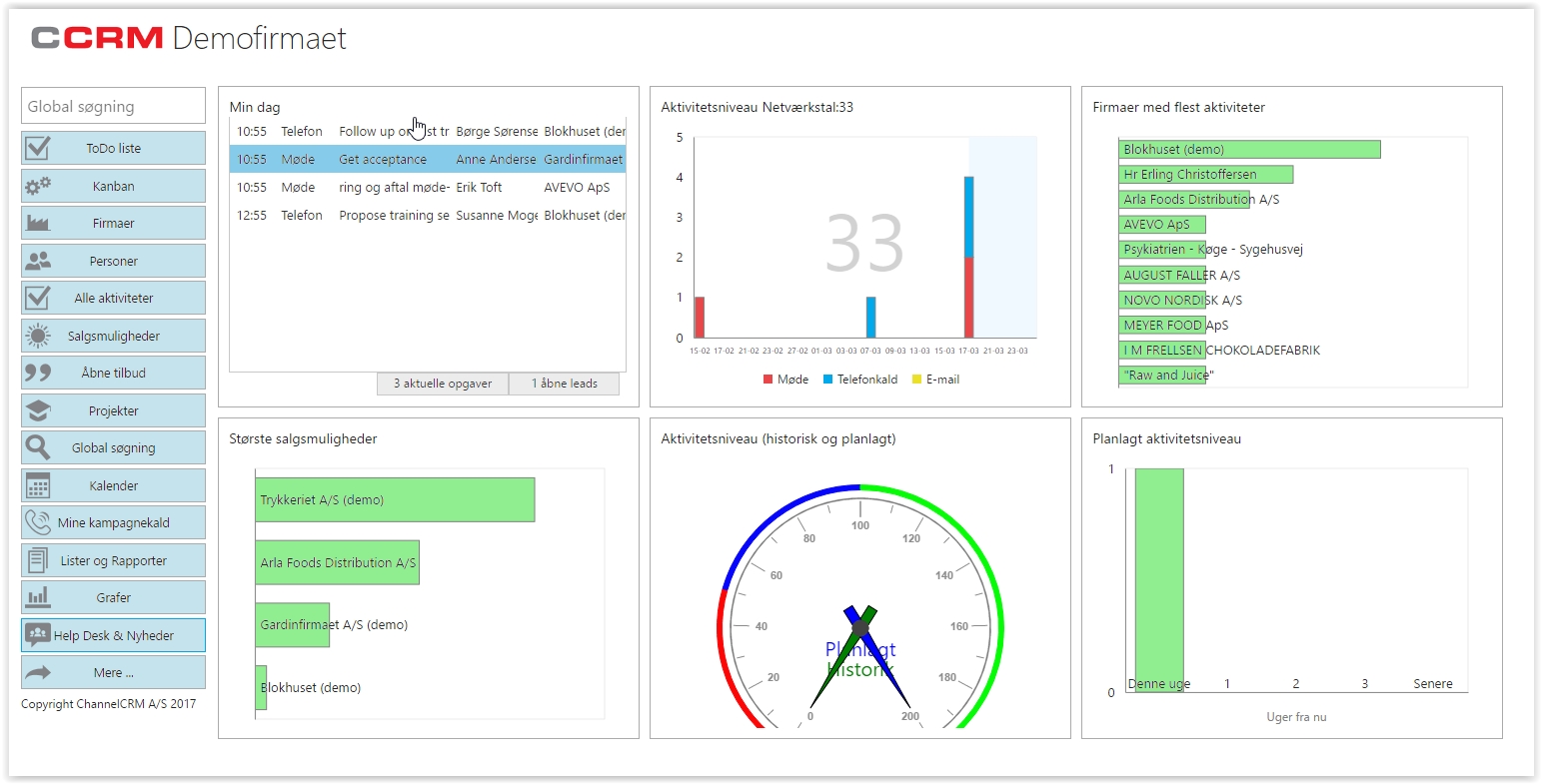Click the Trykkeriet A/S (demo) sales opportunity bar
Viewport: 1542px width, 784px height.
click(x=395, y=499)
